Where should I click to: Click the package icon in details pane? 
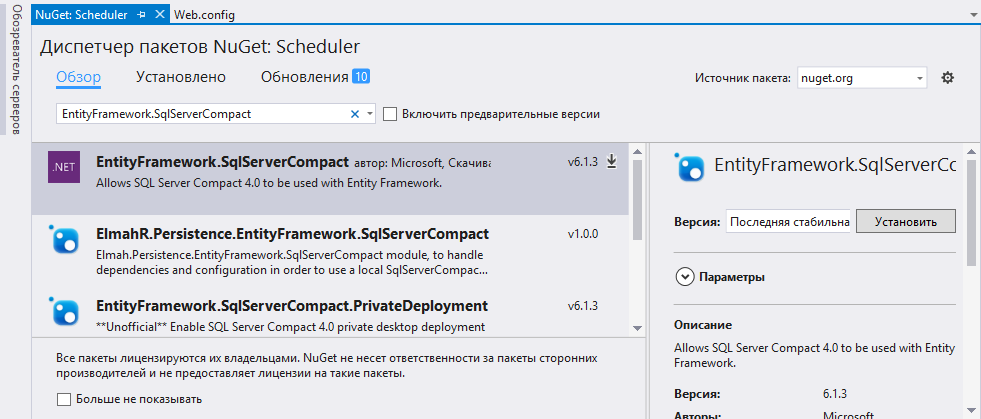point(690,167)
